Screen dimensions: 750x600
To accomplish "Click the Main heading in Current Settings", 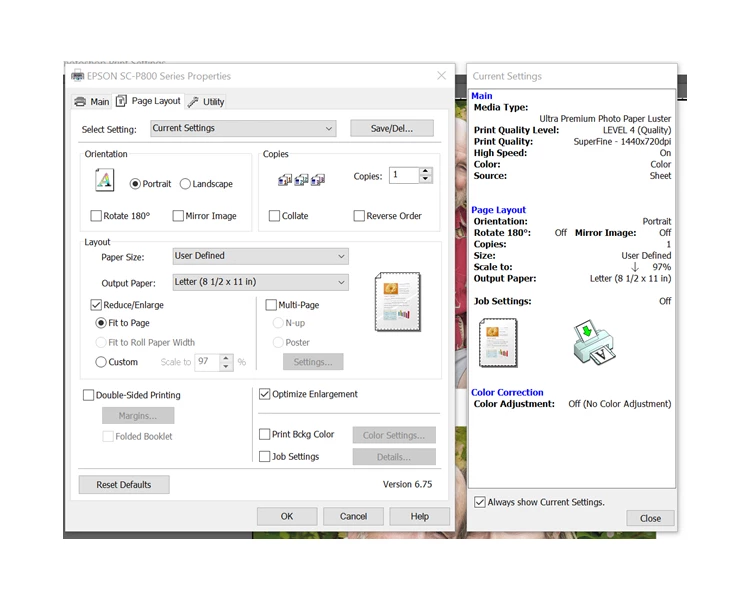I will (482, 96).
